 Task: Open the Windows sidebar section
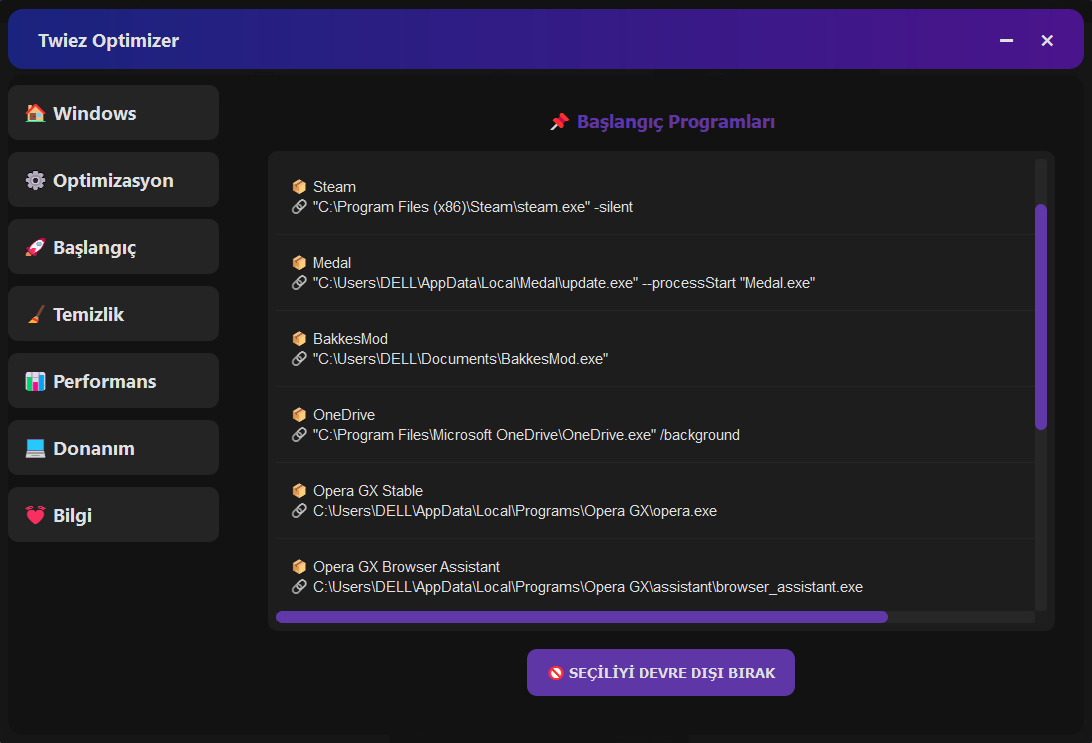(x=114, y=113)
